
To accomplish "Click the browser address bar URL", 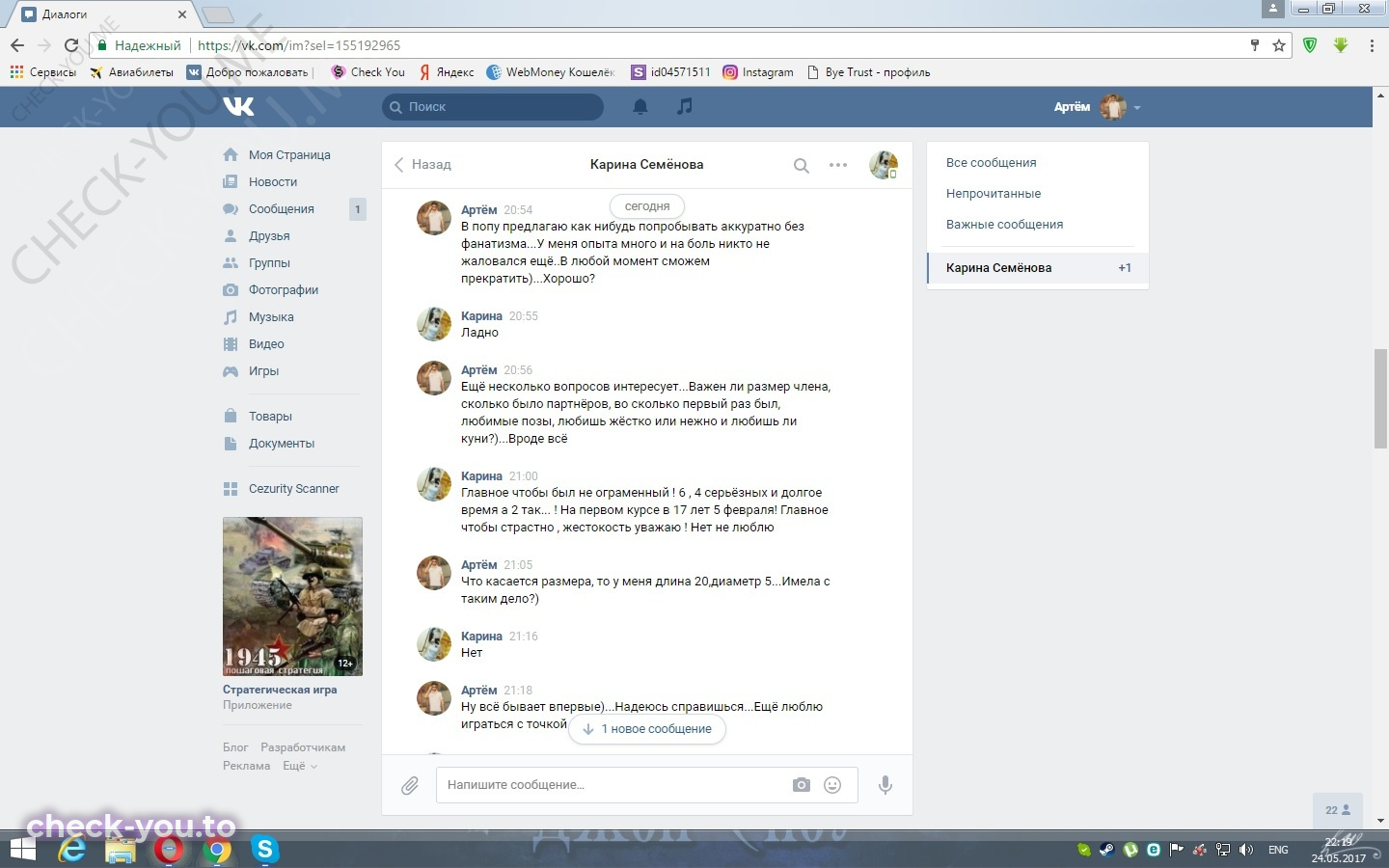I will (299, 45).
